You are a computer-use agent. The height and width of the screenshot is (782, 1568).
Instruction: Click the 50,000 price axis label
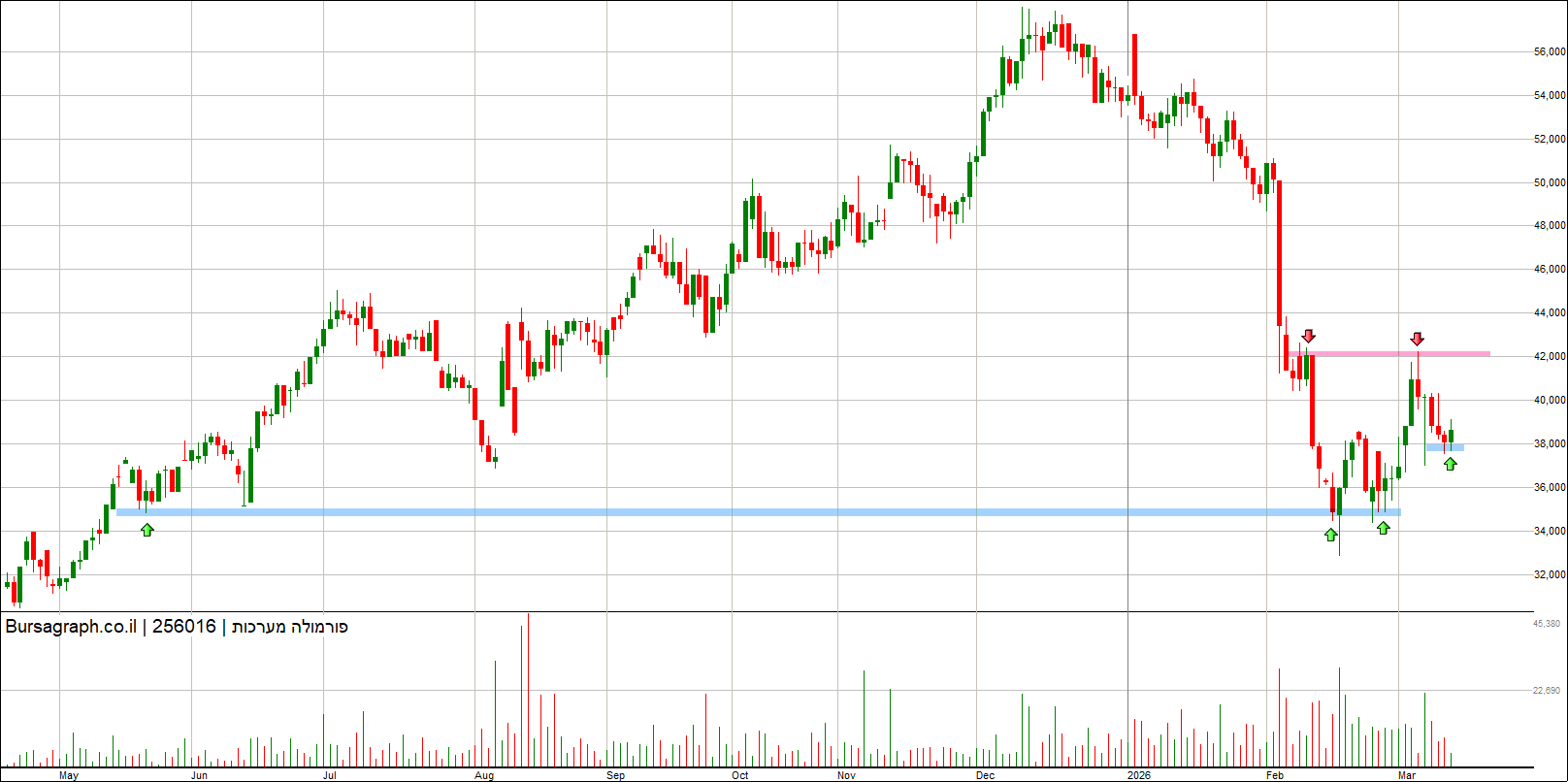[1550, 182]
